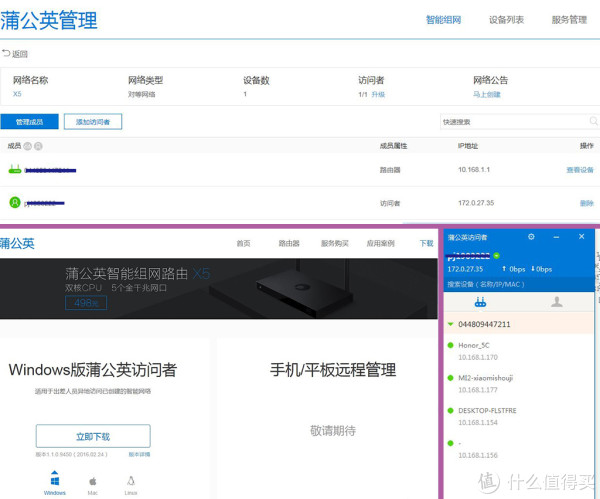600x499 pixels.
Task: Focus the 搜索设备 (名称/IP/MAC) search field
Action: [x=519, y=284]
